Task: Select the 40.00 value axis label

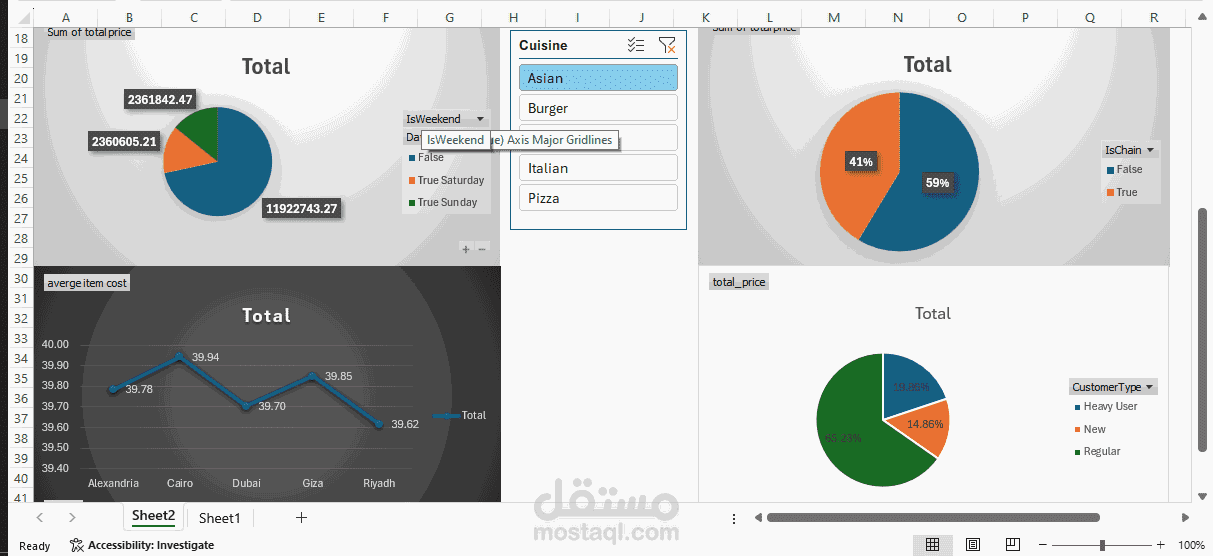Action: [55, 344]
